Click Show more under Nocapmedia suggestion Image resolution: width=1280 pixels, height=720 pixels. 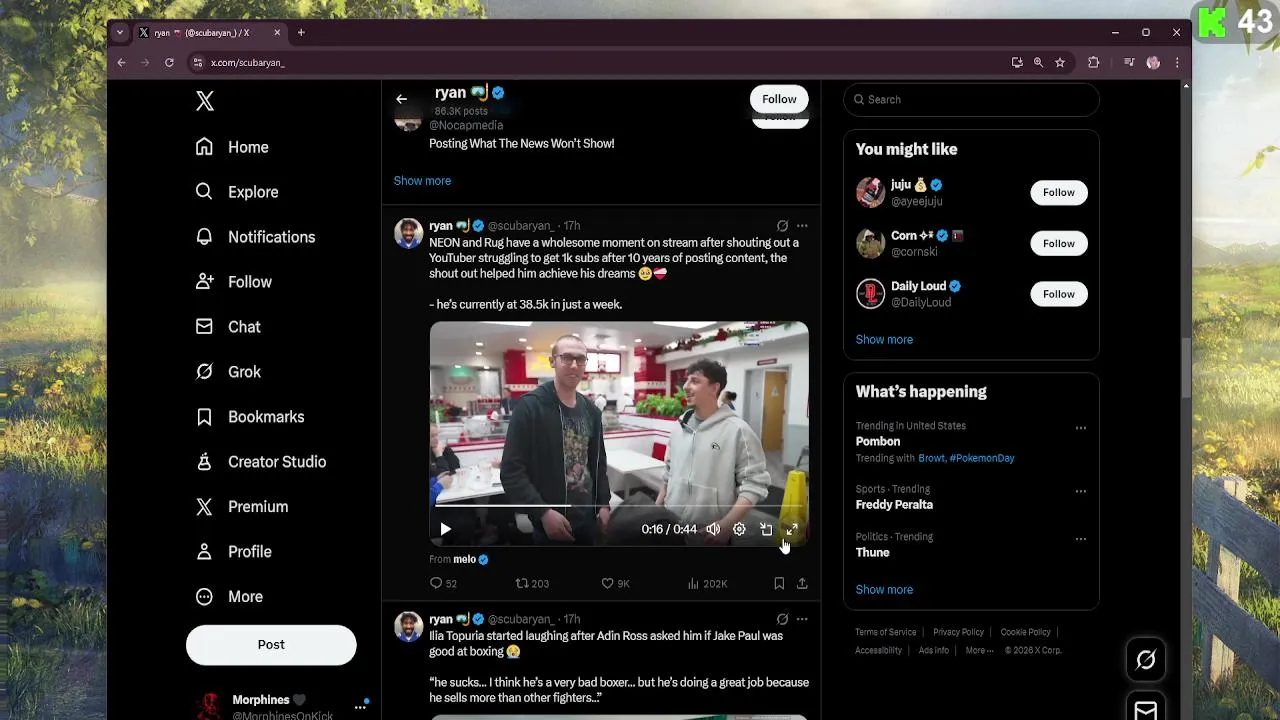tap(422, 181)
